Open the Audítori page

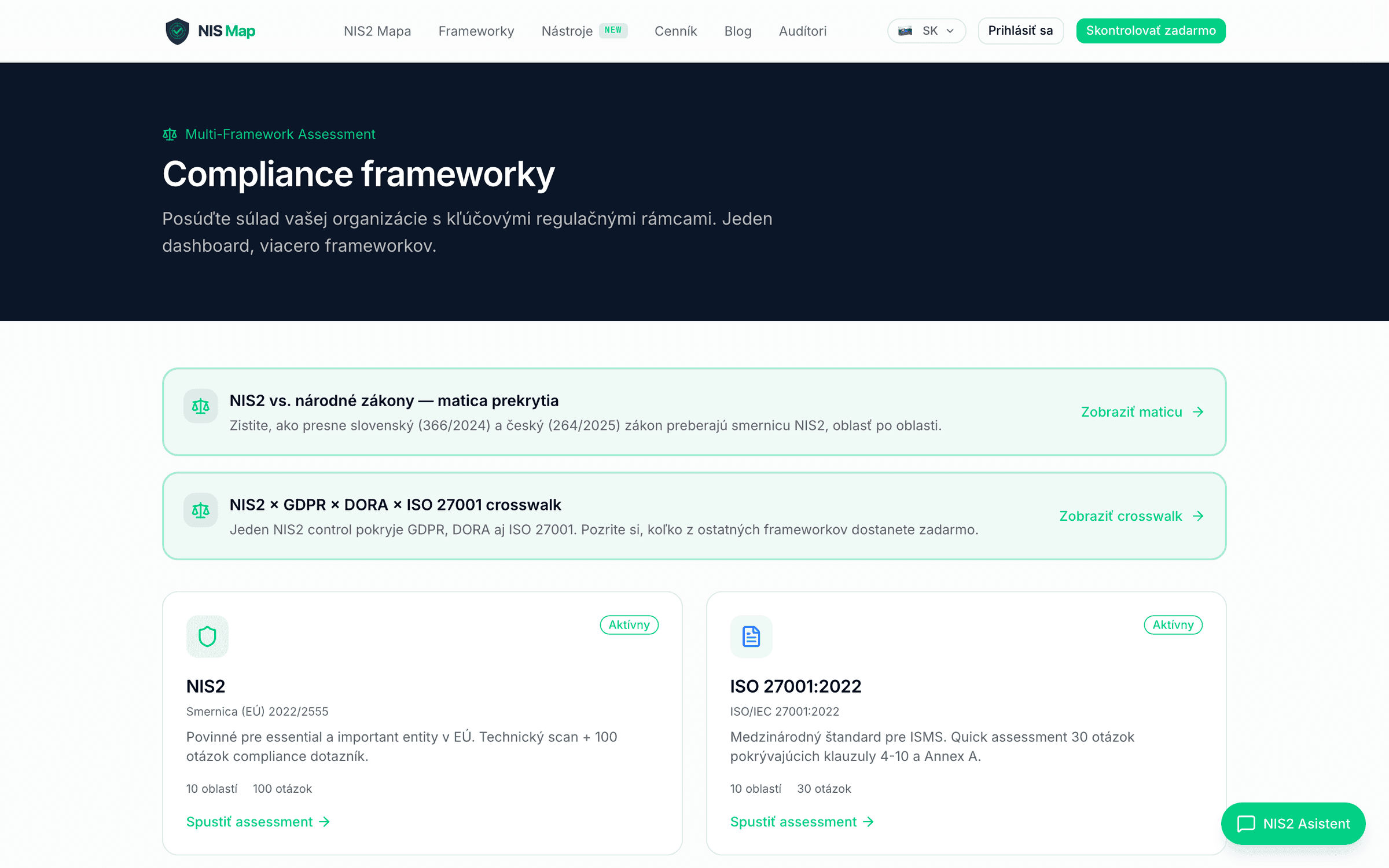click(802, 31)
